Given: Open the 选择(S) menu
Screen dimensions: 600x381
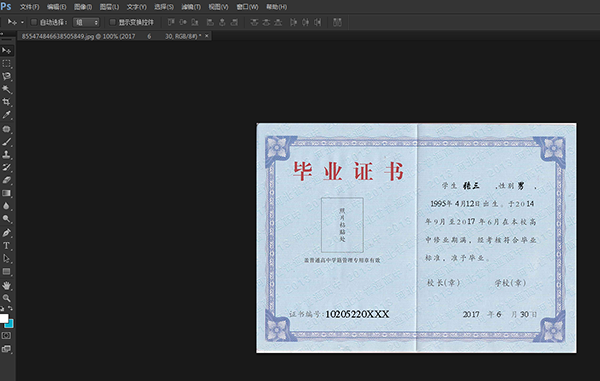Looking at the screenshot, I should click(164, 7).
